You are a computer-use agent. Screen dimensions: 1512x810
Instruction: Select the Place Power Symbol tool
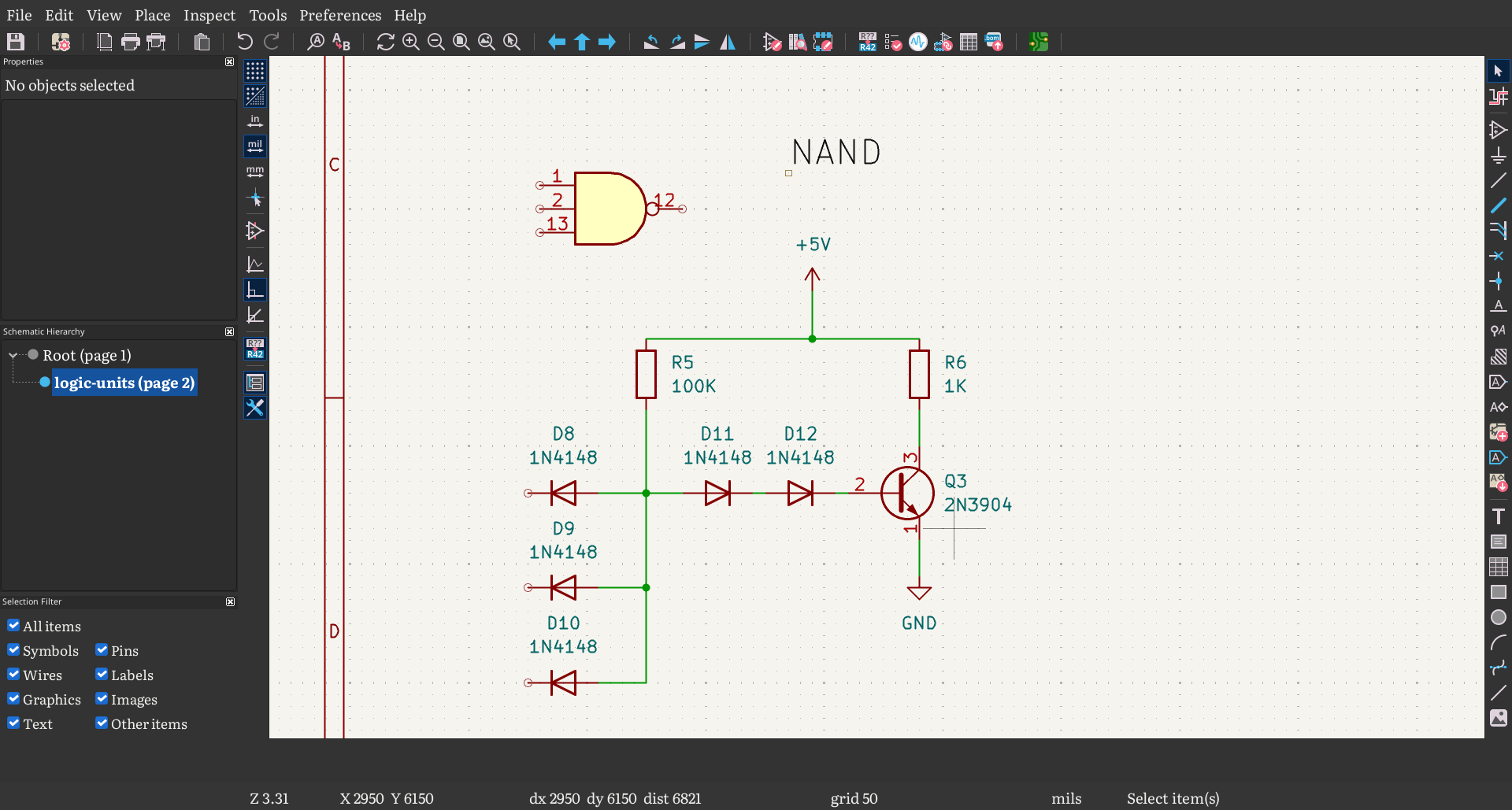pos(1499,156)
